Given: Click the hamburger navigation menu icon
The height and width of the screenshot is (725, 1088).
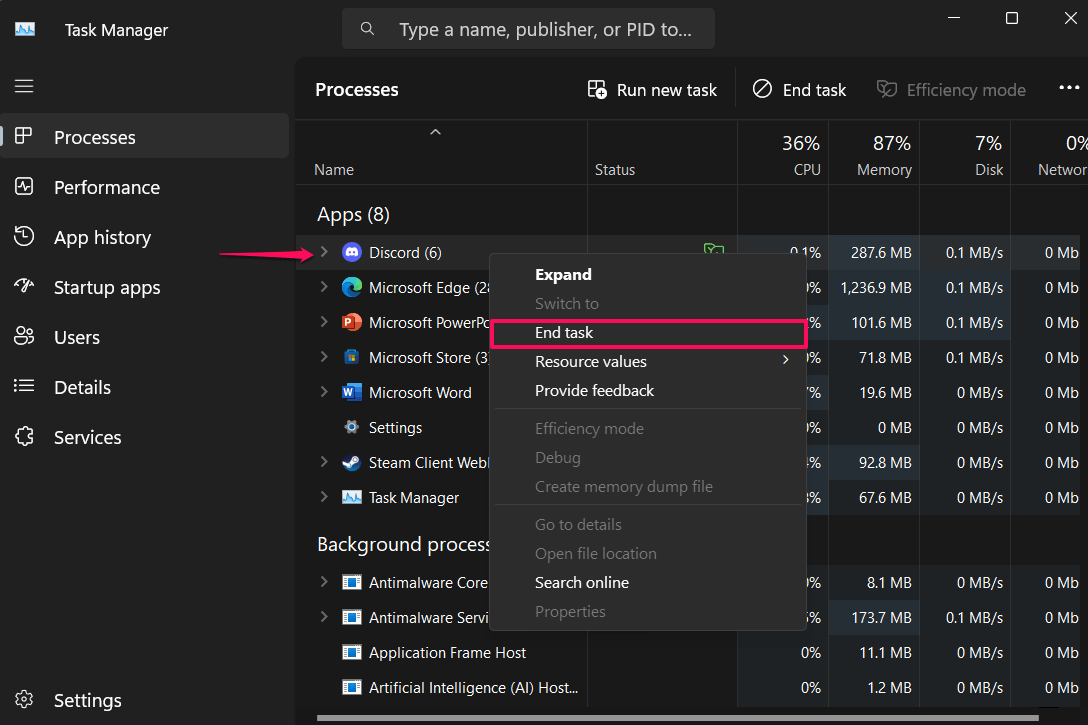Looking at the screenshot, I should click(x=24, y=86).
